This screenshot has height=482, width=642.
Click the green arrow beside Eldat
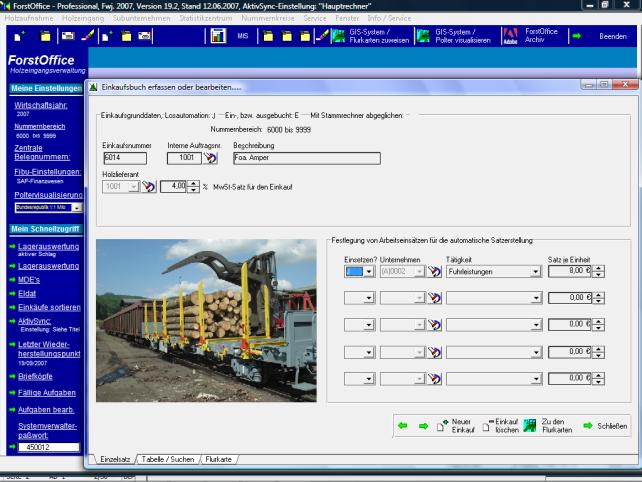click(x=12, y=294)
